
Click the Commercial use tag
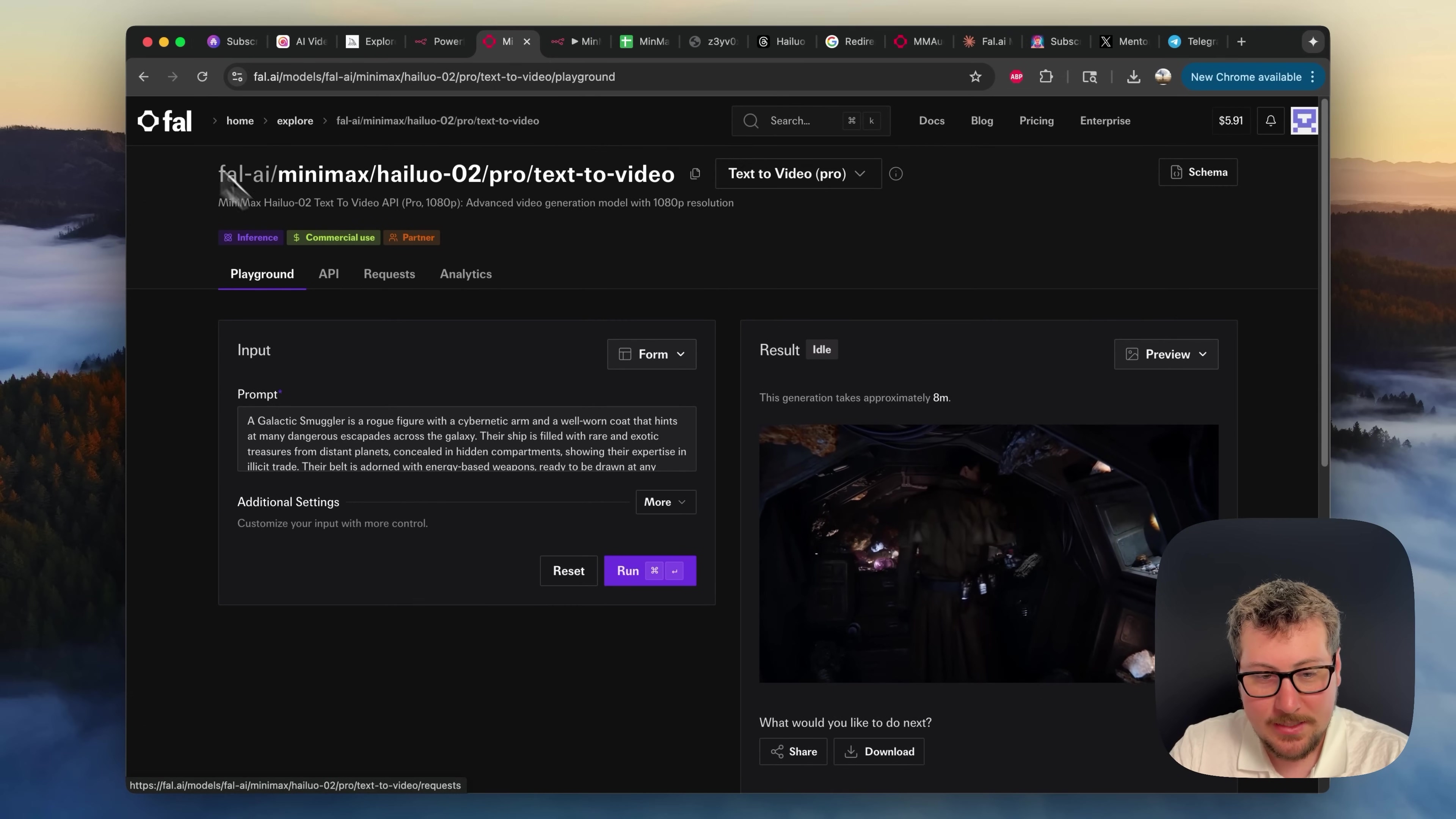(334, 238)
